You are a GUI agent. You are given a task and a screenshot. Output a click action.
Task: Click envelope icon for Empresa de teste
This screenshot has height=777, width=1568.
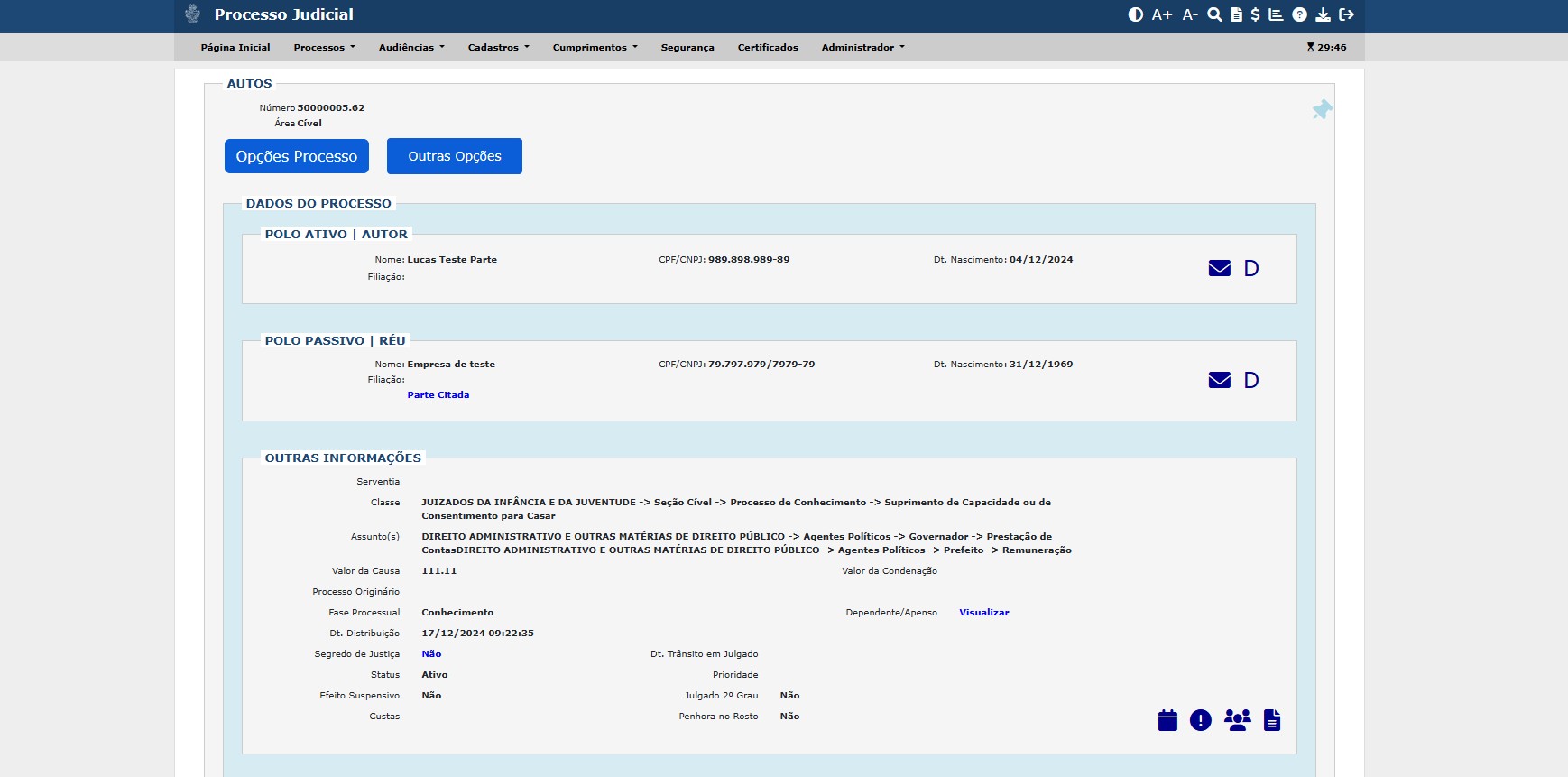[1220, 380]
